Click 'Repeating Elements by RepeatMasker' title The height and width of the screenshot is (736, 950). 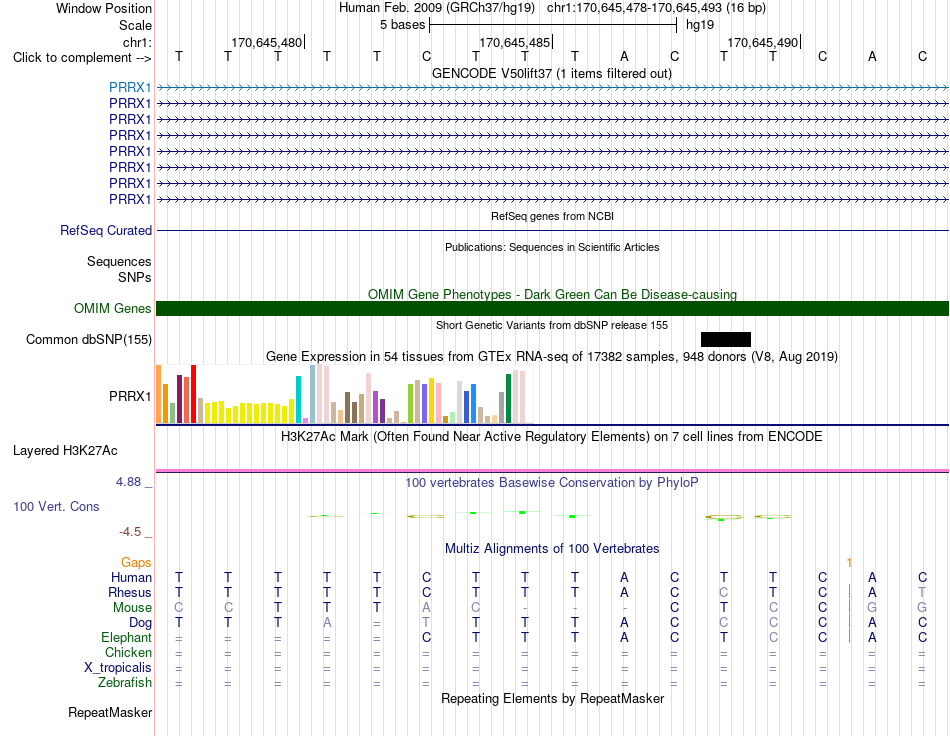[x=553, y=698]
